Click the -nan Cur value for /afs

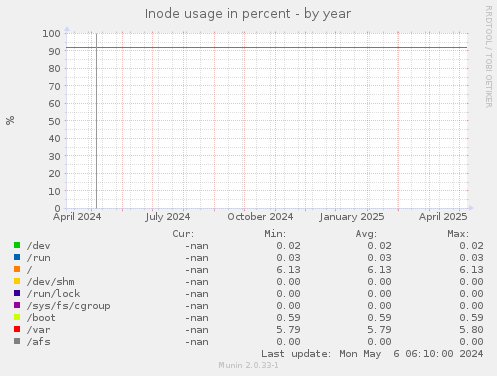(197, 342)
